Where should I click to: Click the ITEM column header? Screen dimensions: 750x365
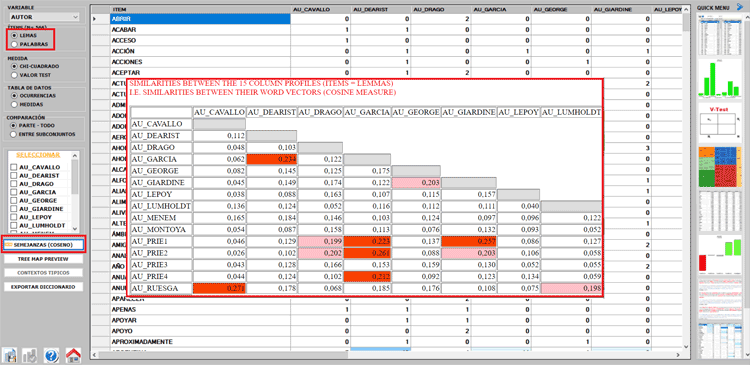point(199,9)
